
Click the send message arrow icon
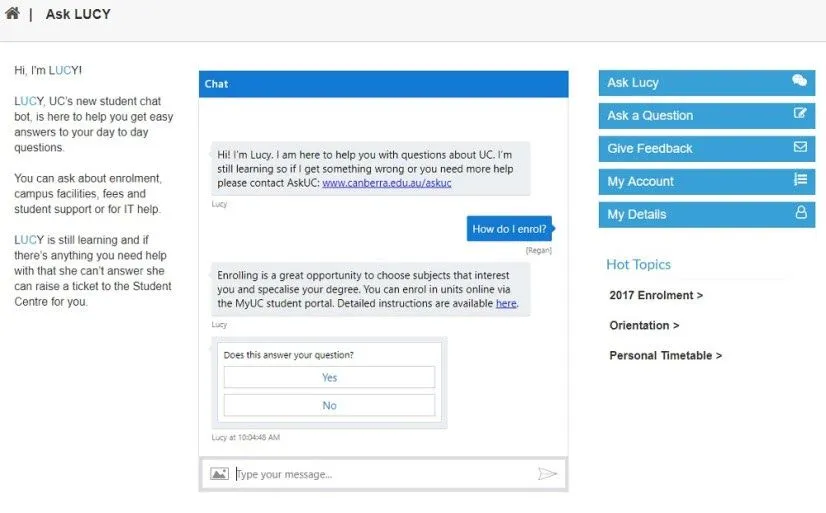[x=547, y=473]
